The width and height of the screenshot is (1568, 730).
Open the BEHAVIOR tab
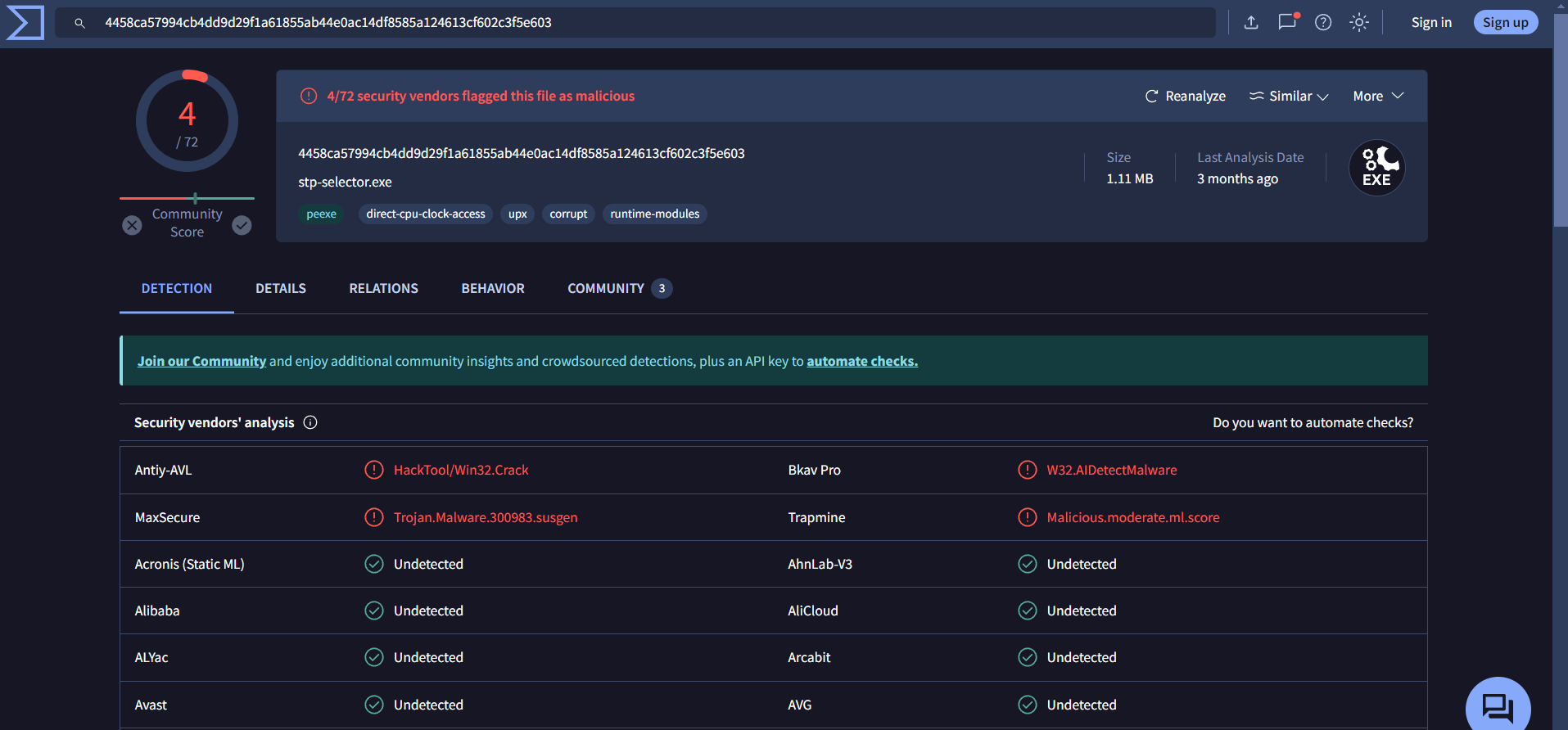coord(493,288)
